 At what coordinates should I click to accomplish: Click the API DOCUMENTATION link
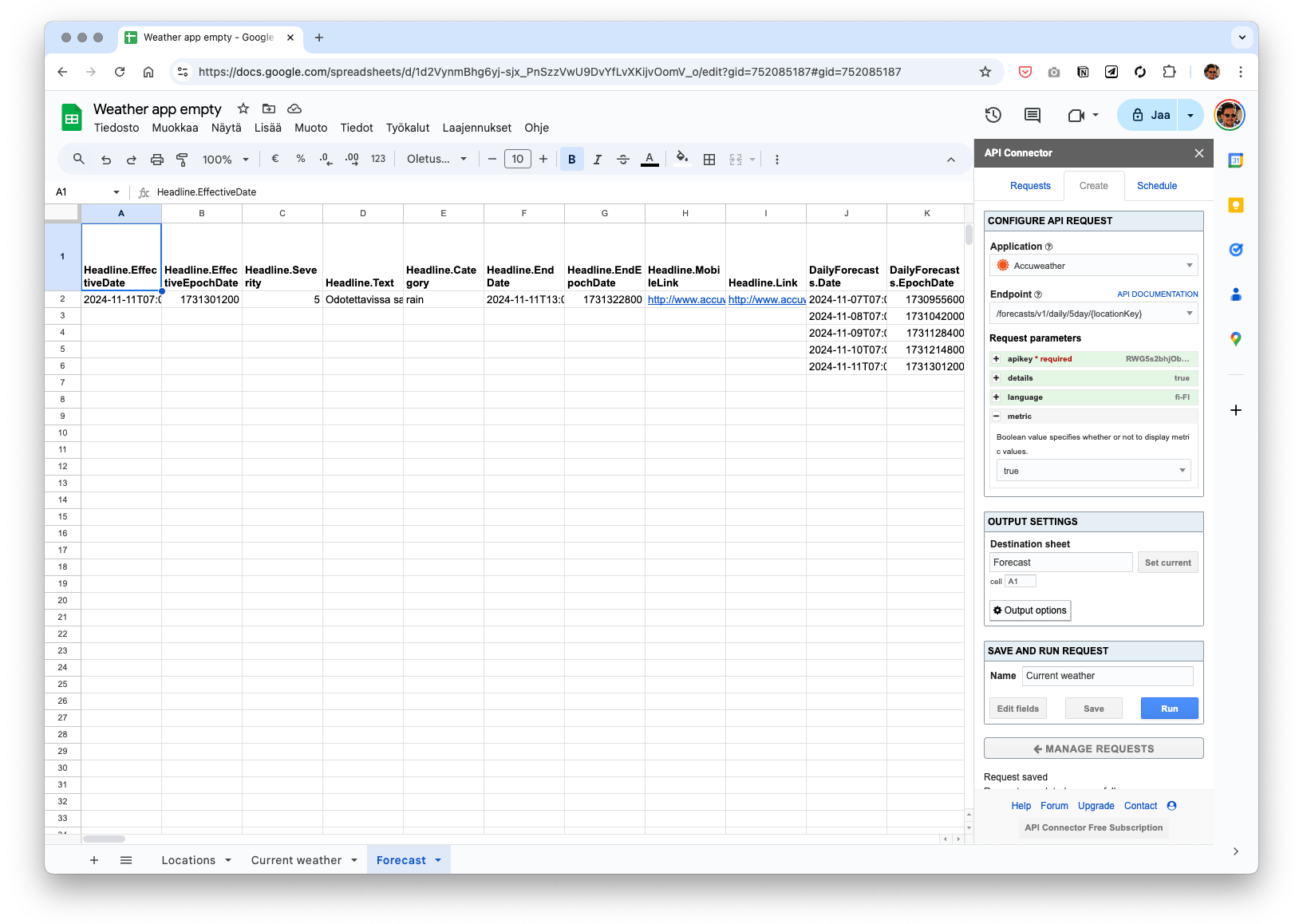[x=1157, y=294]
